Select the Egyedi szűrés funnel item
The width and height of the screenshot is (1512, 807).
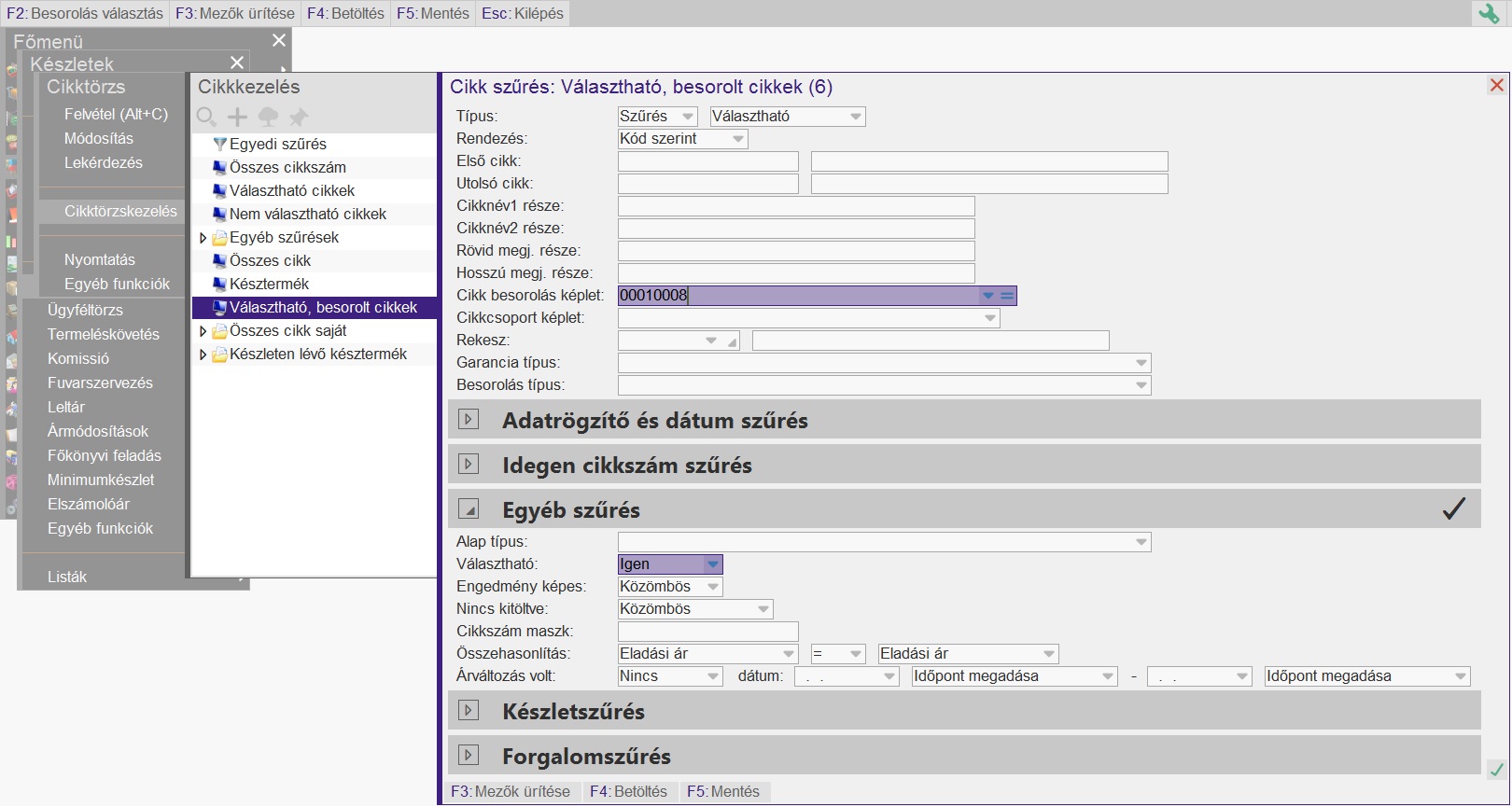(278, 145)
